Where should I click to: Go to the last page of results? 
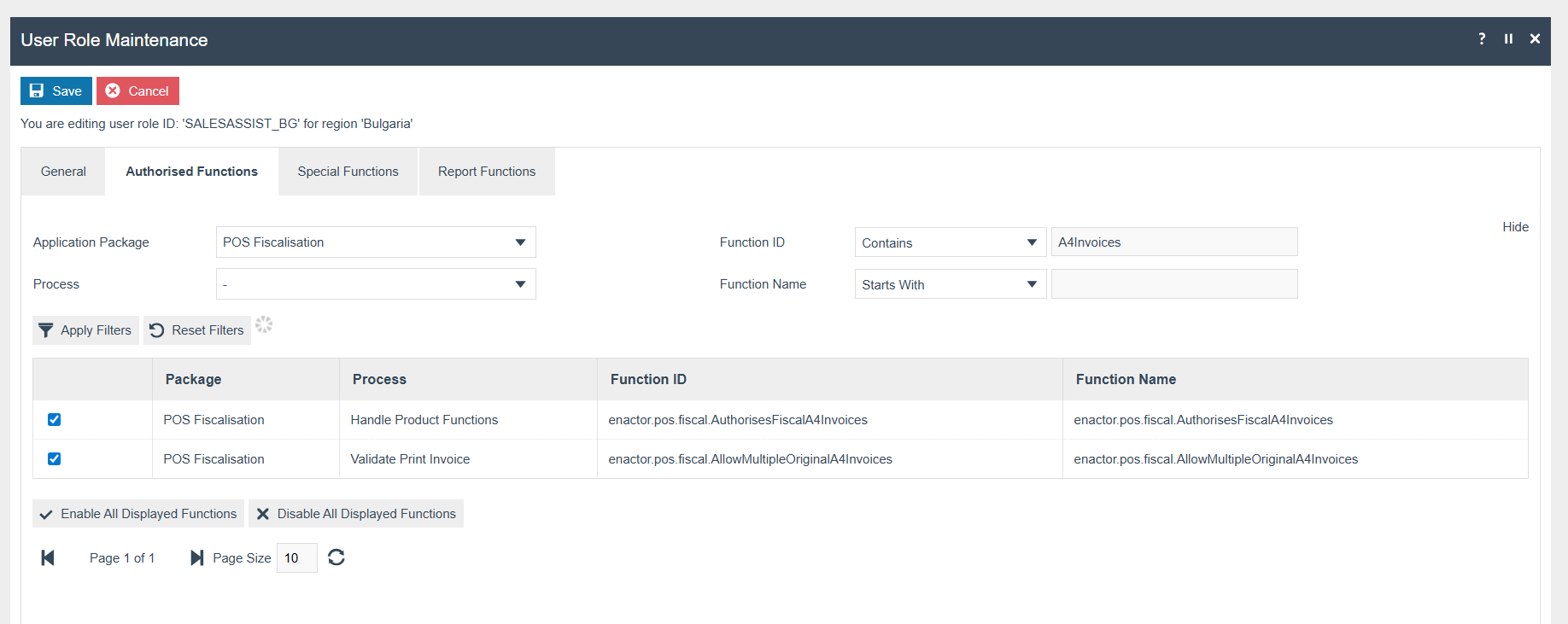(x=196, y=557)
